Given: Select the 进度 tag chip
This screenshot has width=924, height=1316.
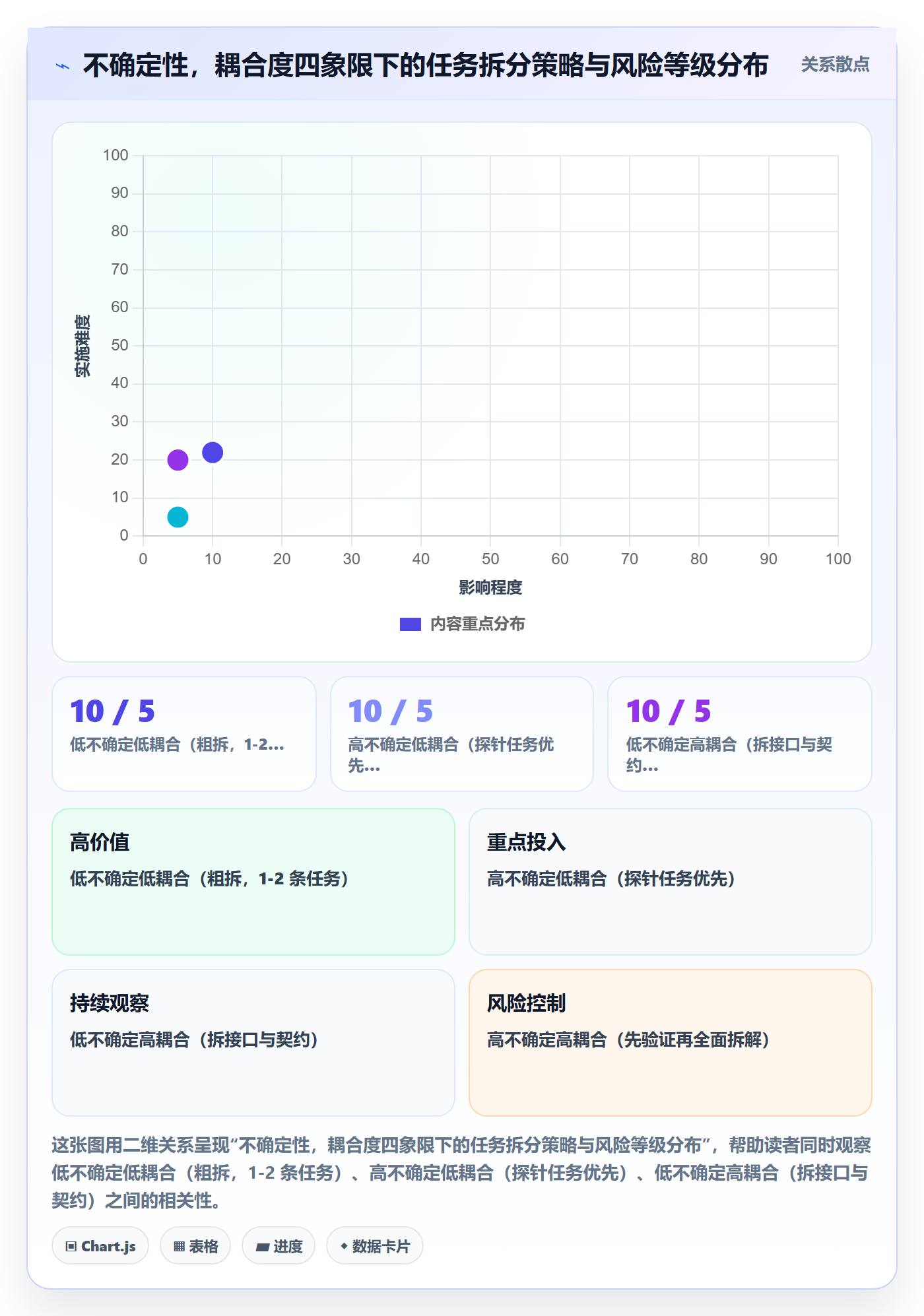Looking at the screenshot, I should click(x=279, y=1246).
